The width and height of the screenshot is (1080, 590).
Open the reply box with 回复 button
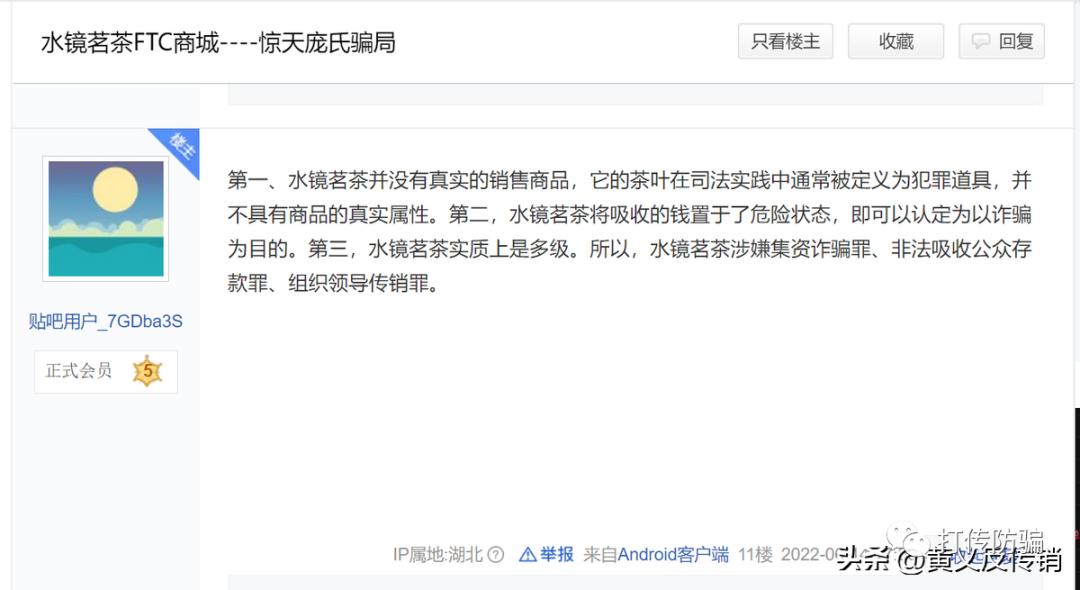tap(1001, 41)
